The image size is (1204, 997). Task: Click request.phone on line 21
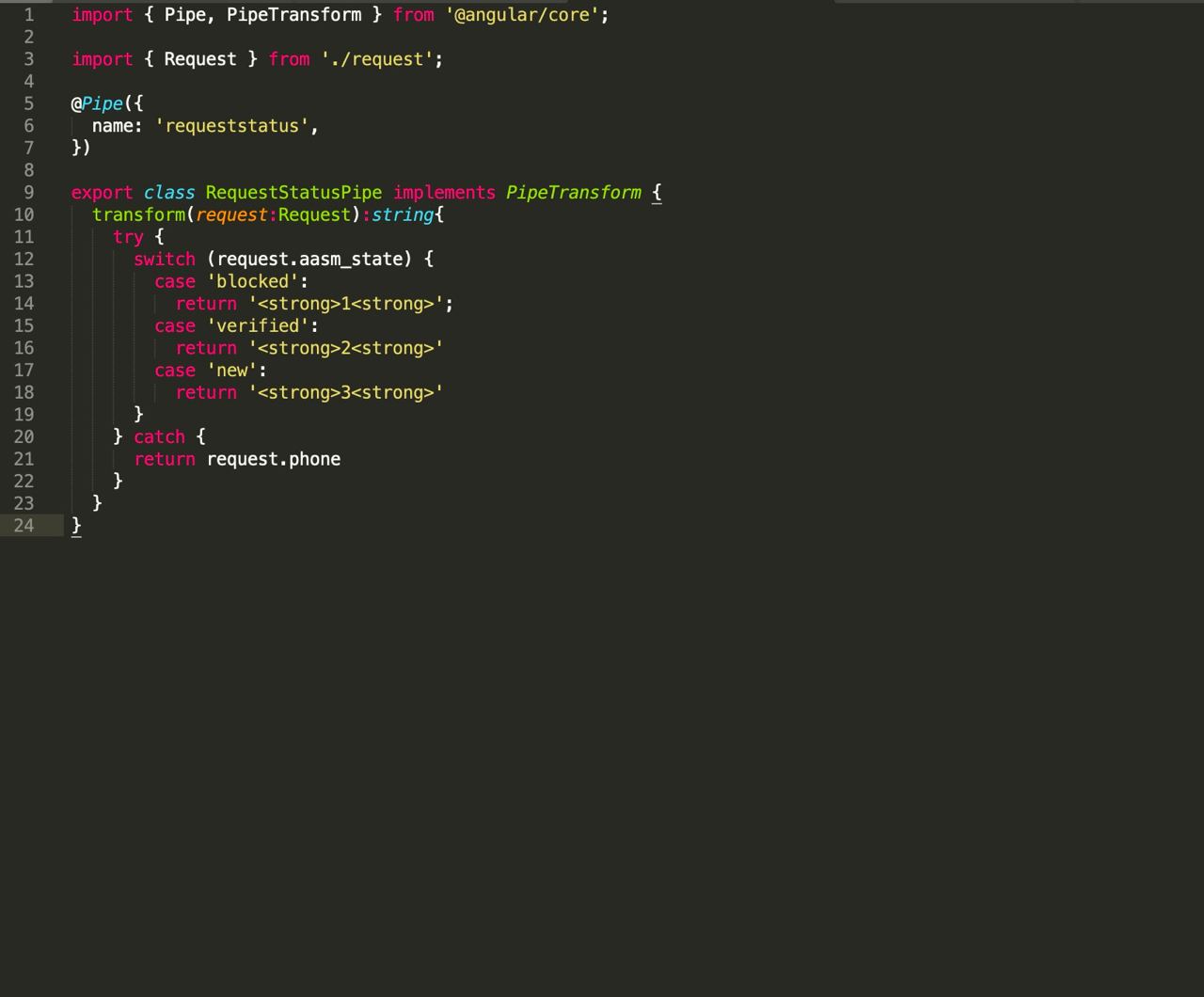coord(273,459)
